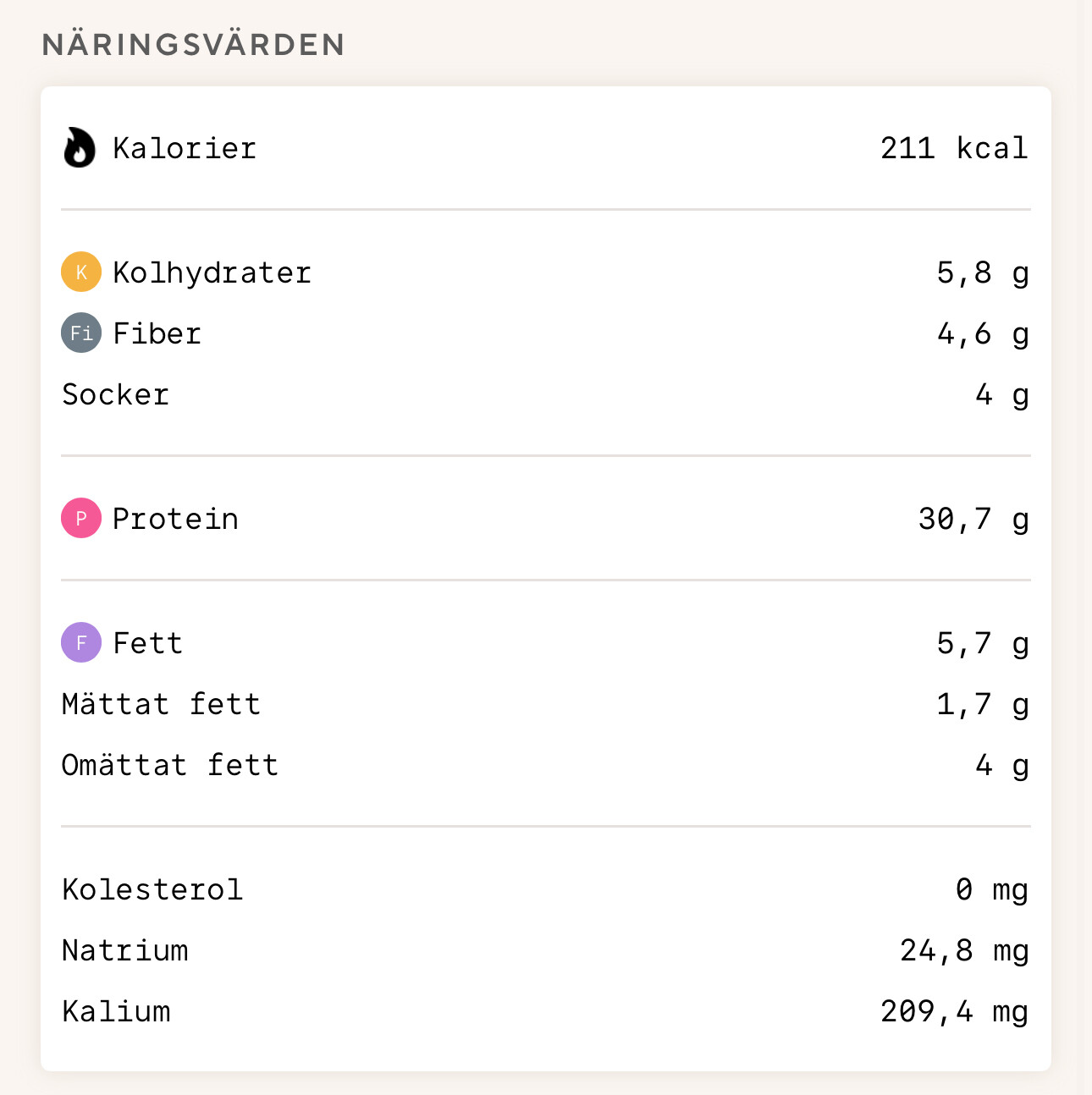
Task: Select the Kolesterol row label
Action: pos(152,889)
